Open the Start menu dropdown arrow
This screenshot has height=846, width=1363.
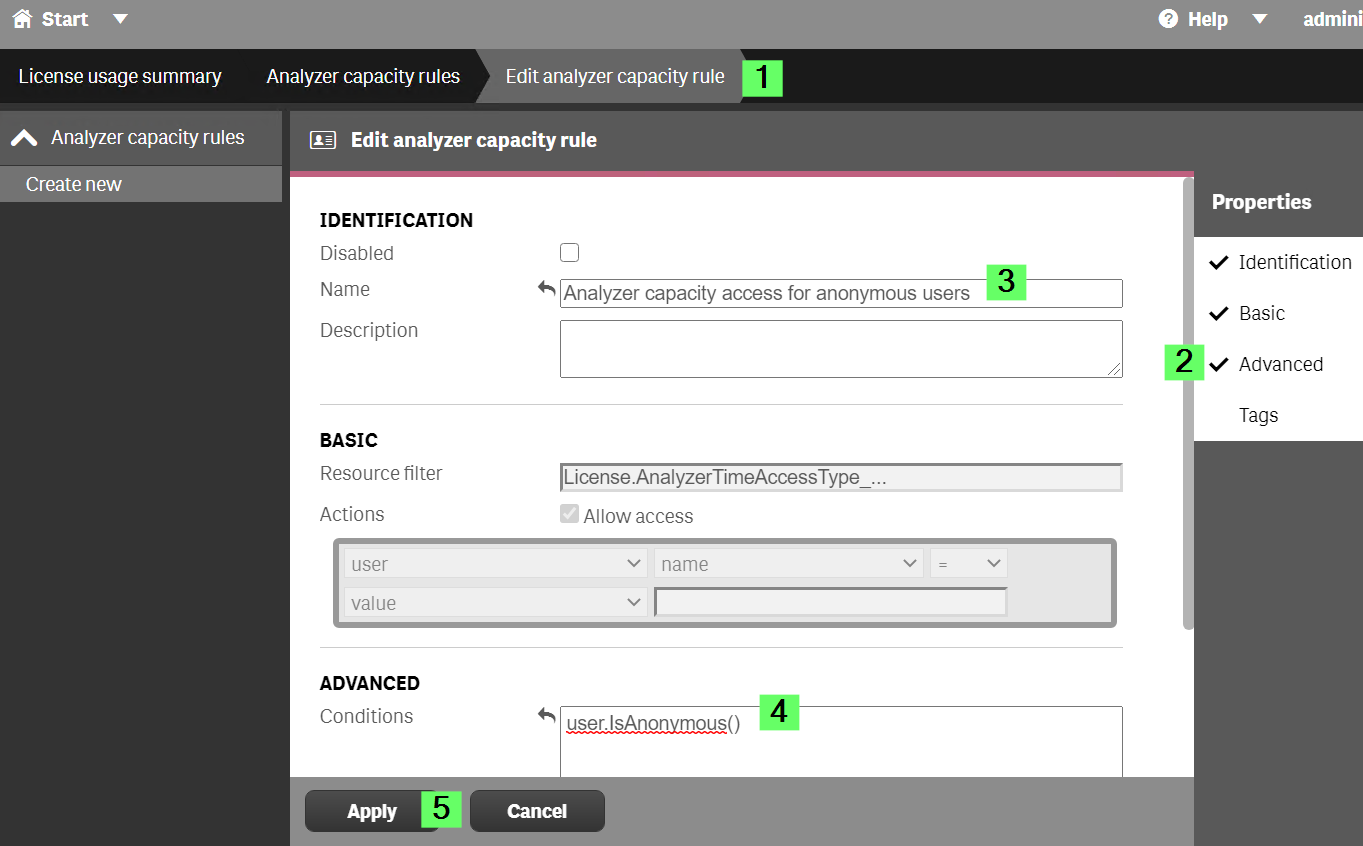click(119, 18)
